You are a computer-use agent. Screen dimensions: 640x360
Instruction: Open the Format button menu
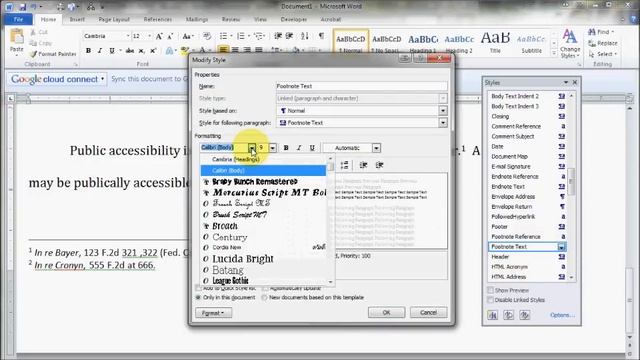(x=213, y=313)
